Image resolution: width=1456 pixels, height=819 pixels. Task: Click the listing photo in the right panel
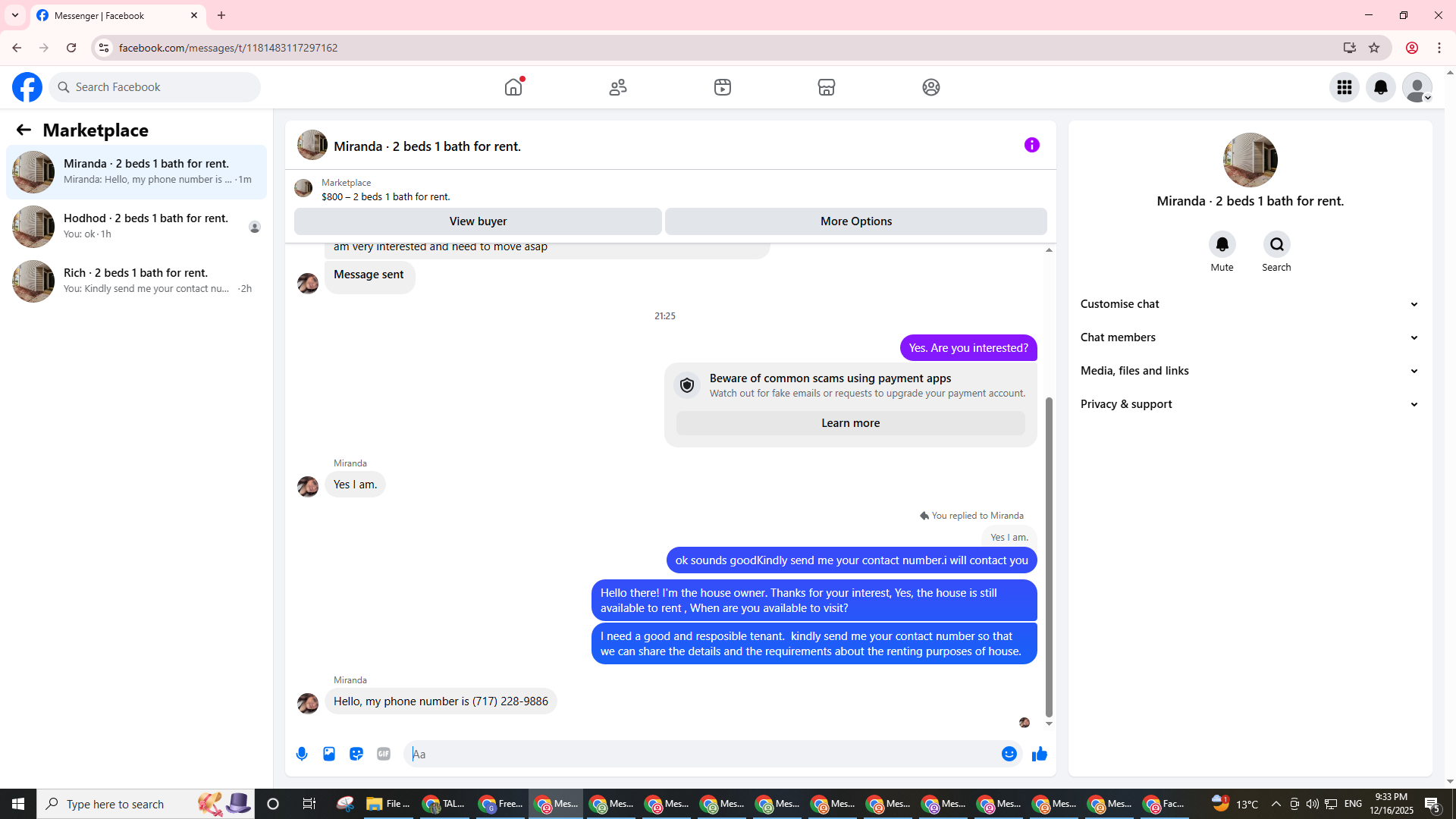[1250, 160]
